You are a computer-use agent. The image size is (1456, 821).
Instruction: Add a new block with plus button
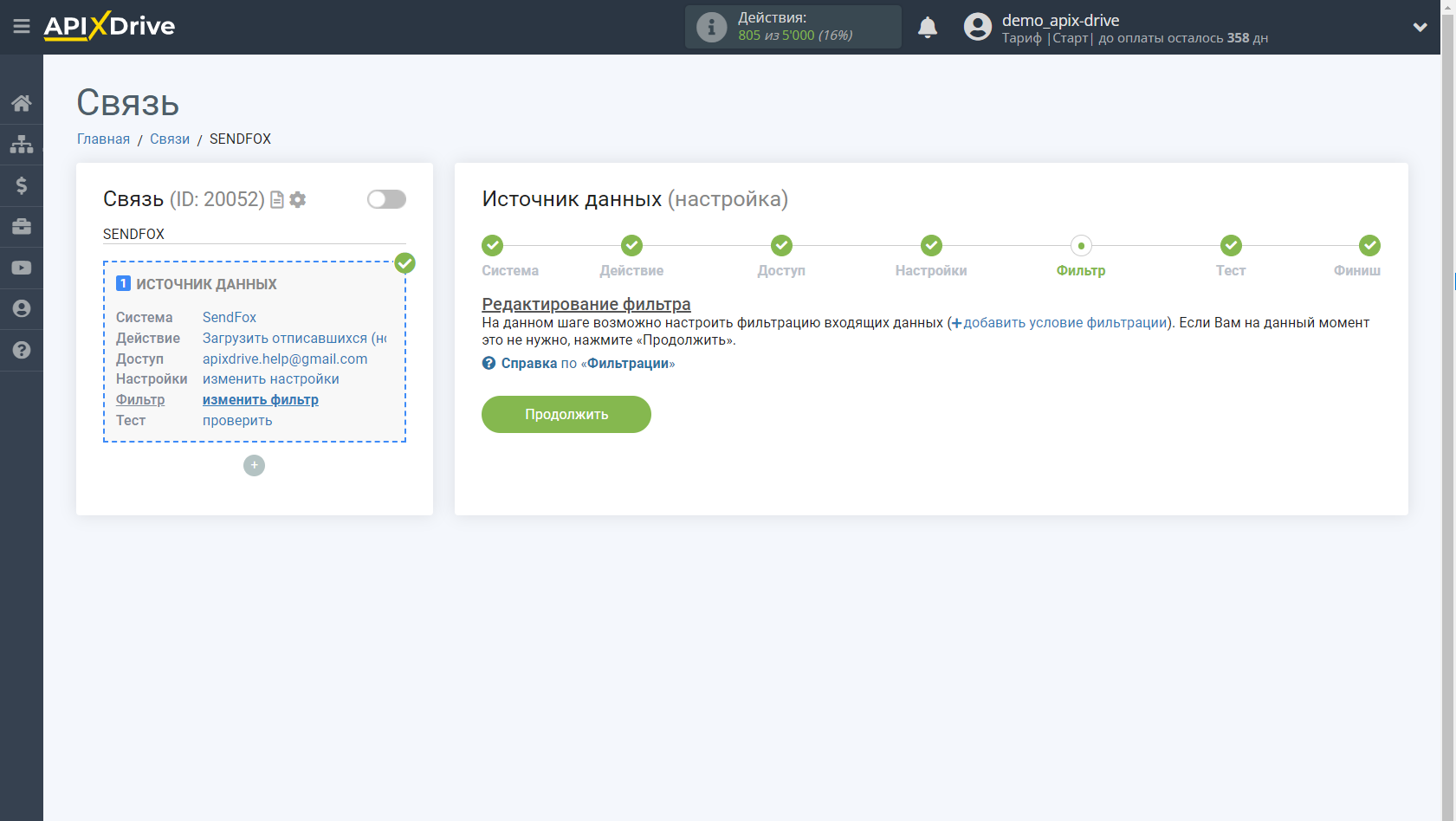tap(254, 465)
